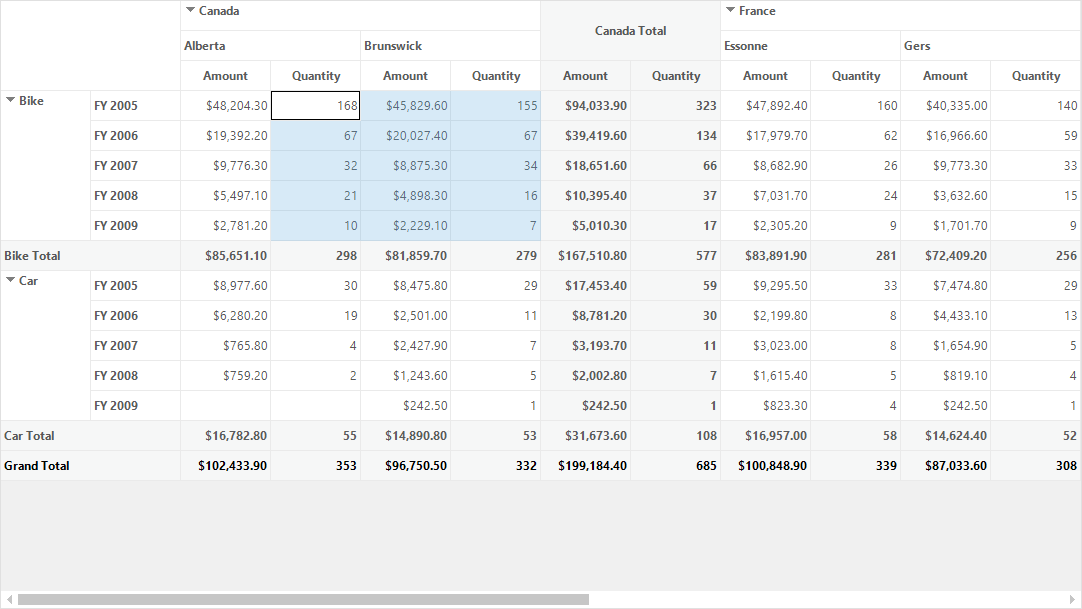Click Canada Total Quantity header
This screenshot has height=609, width=1082.
[x=676, y=76]
